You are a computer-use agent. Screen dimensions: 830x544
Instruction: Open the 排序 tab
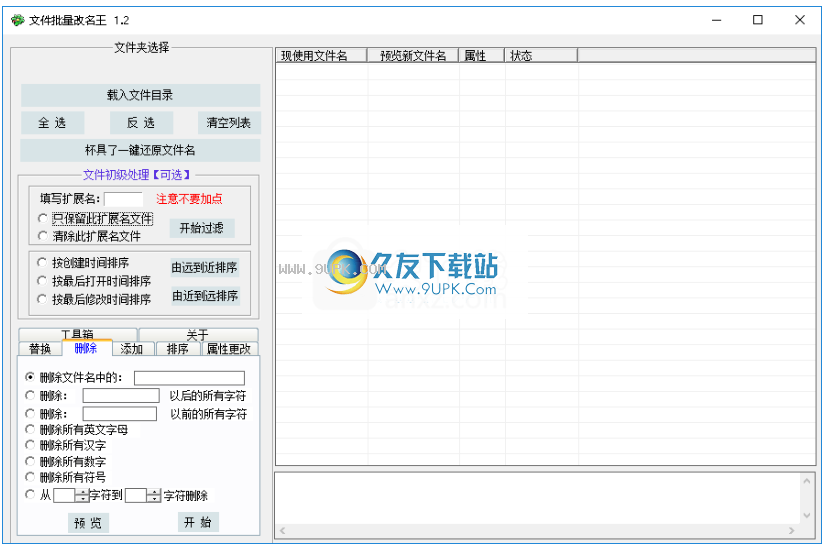click(x=178, y=349)
